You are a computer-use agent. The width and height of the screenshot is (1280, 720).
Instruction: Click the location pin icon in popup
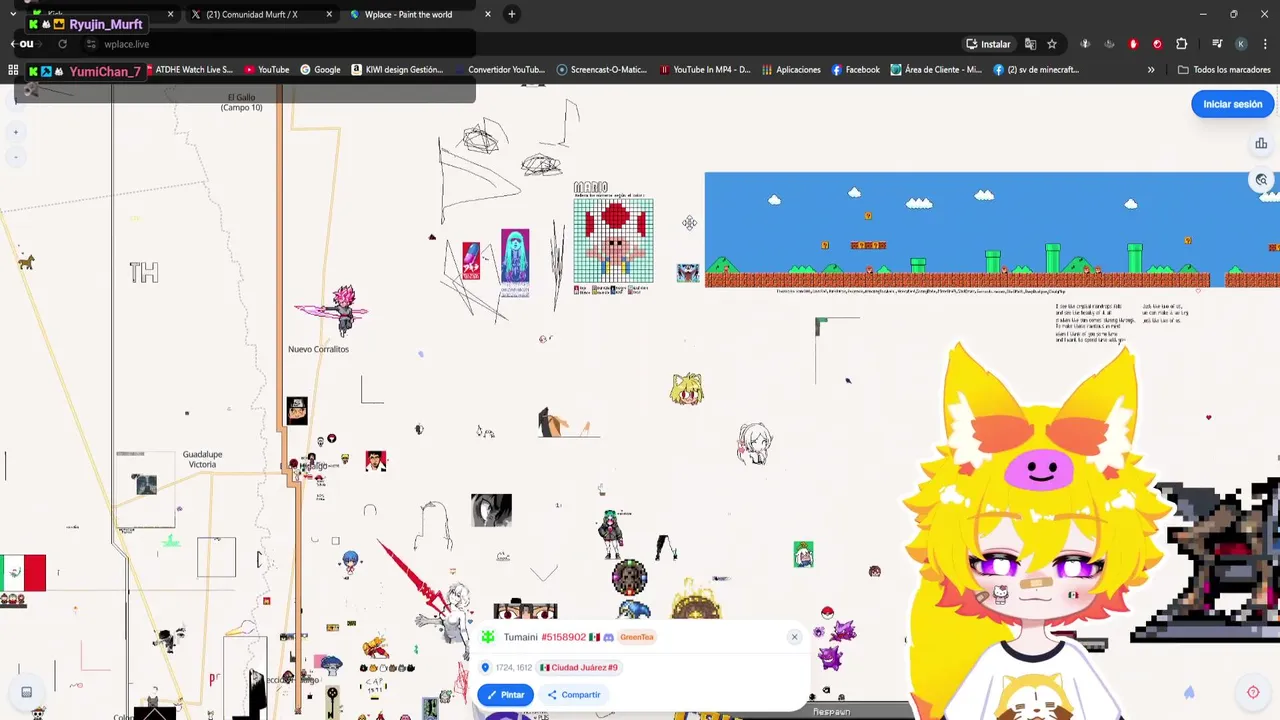pyautogui.click(x=486, y=667)
